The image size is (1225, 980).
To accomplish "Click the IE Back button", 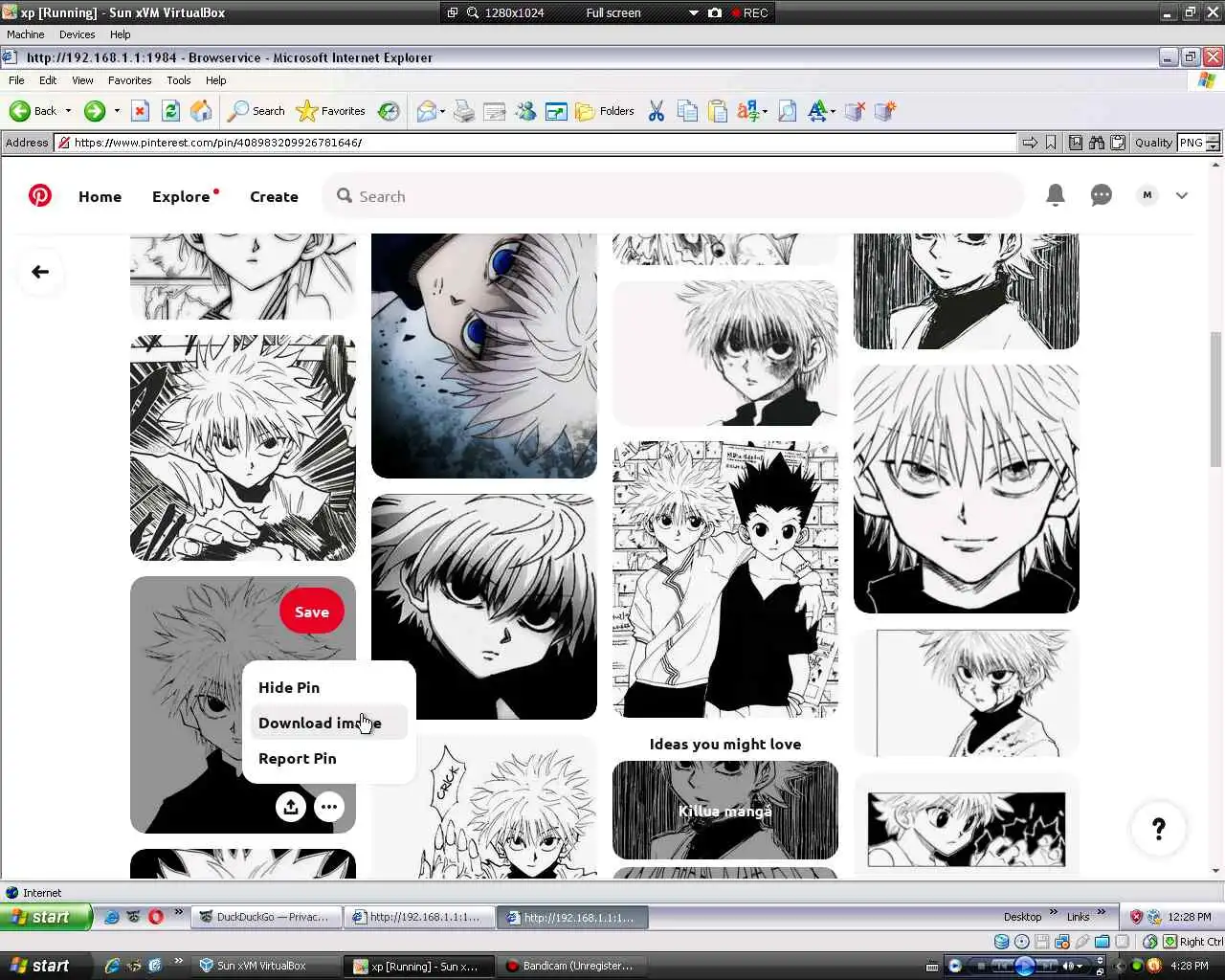I will pos(34,111).
